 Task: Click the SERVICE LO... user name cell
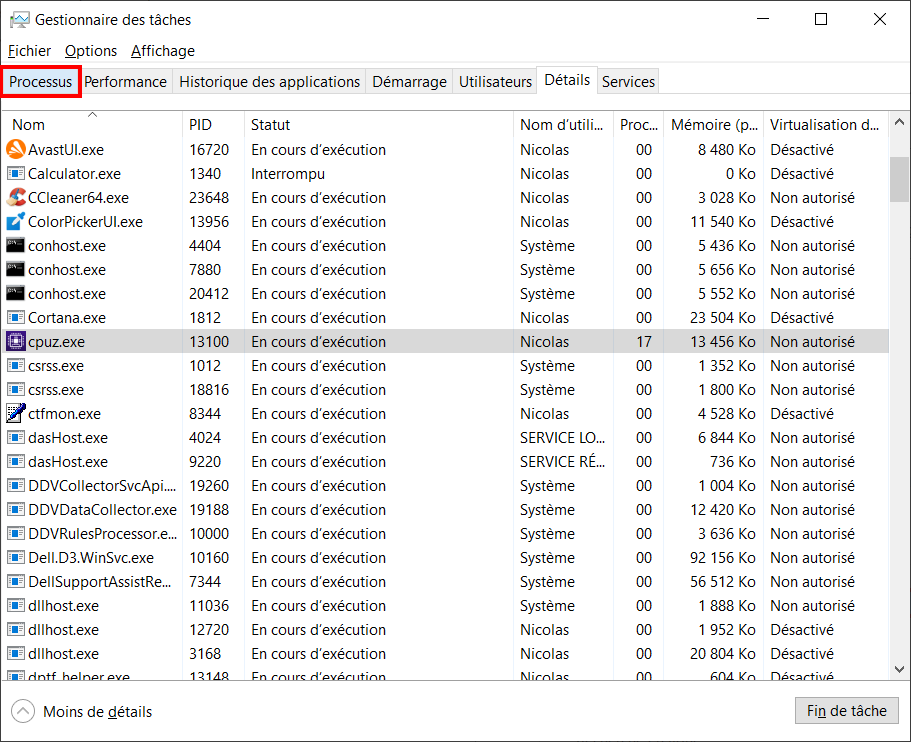pyautogui.click(x=562, y=438)
